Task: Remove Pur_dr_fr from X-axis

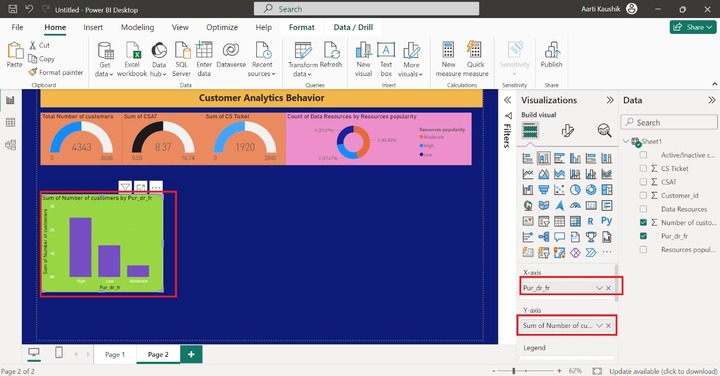Action: (608, 288)
